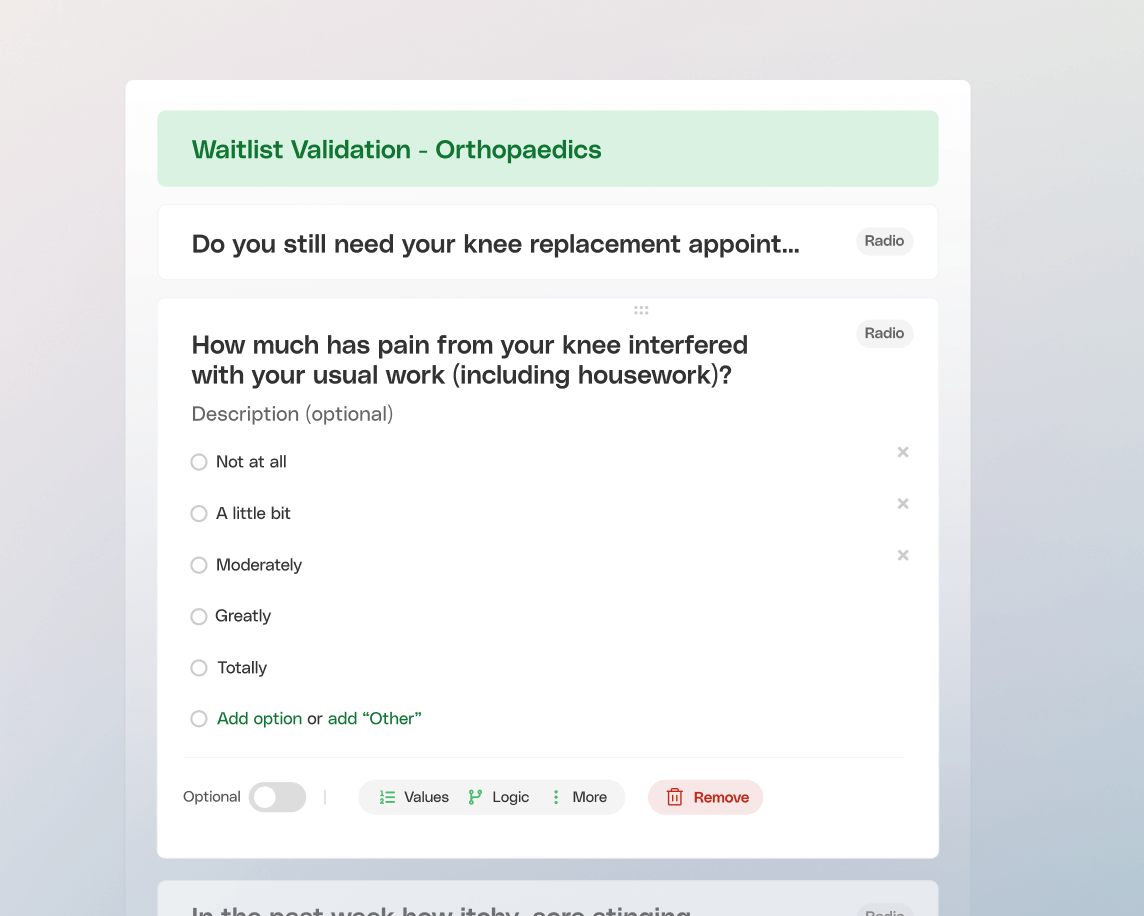Click the drag handle dots above question
Viewport: 1144px width, 916px height.
point(641,310)
